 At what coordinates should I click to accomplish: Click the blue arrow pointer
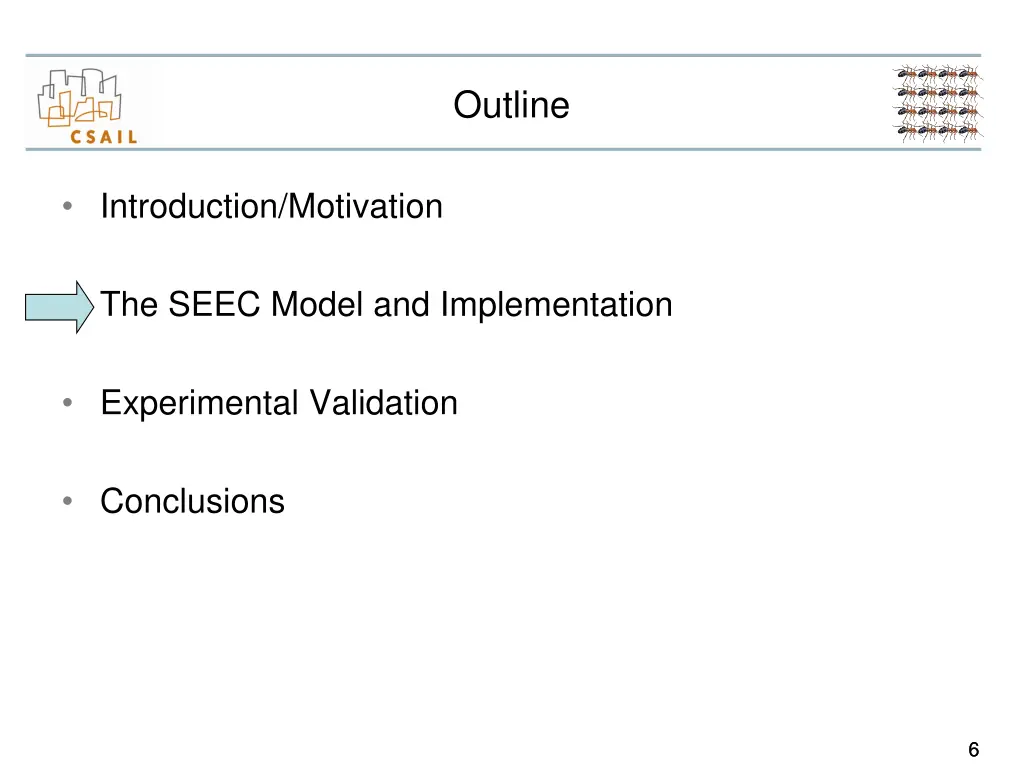[x=59, y=307]
